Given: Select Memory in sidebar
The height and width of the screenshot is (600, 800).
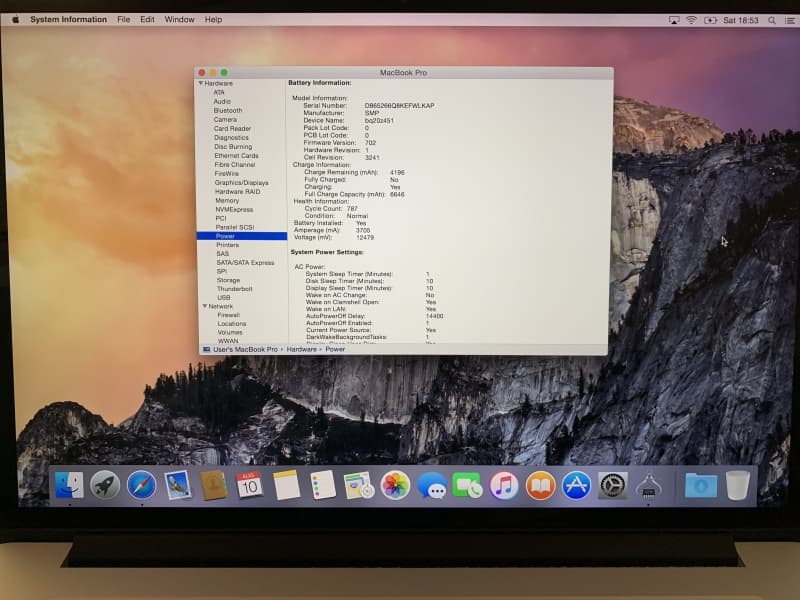Looking at the screenshot, I should [x=227, y=201].
